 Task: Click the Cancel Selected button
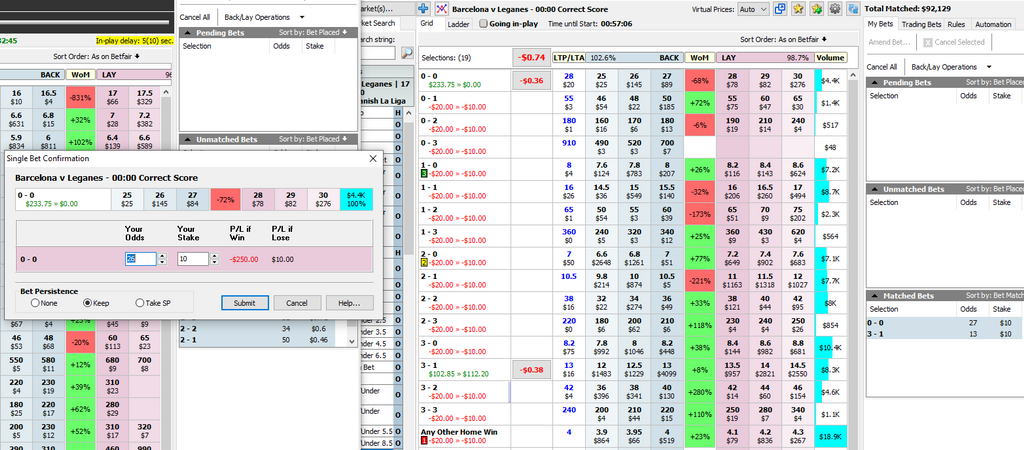point(953,42)
